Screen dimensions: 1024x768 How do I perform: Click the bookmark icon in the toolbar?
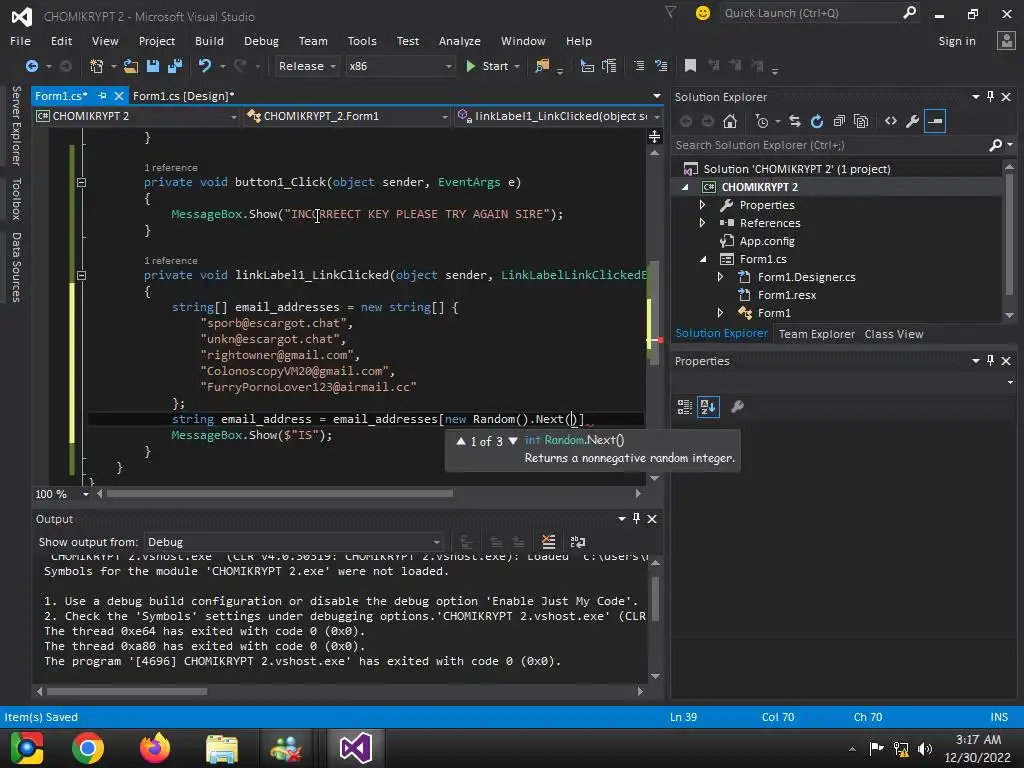point(690,65)
